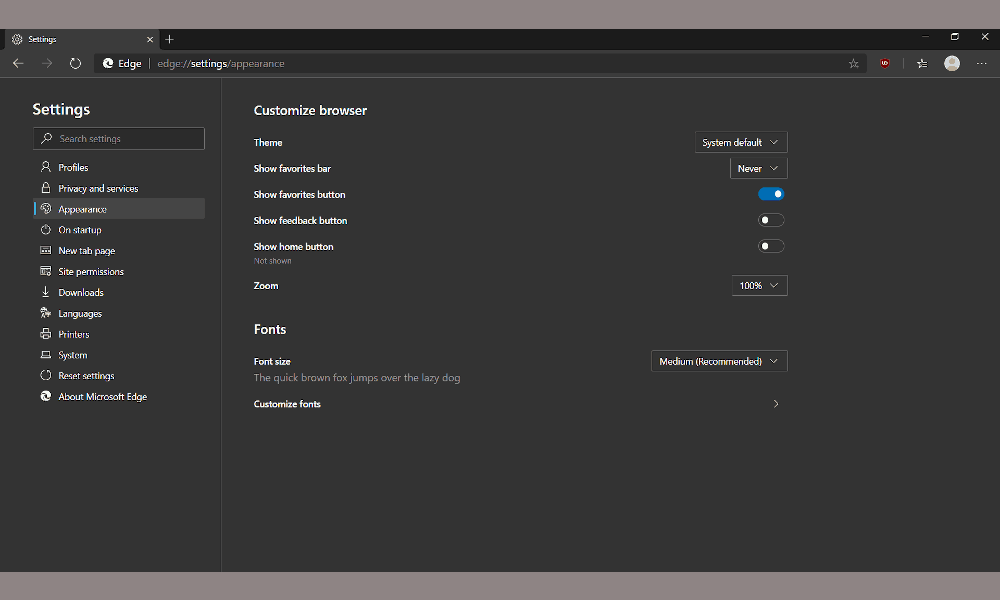Click the Downloads arrow icon
Image resolution: width=1000 pixels, height=600 pixels.
[45, 292]
